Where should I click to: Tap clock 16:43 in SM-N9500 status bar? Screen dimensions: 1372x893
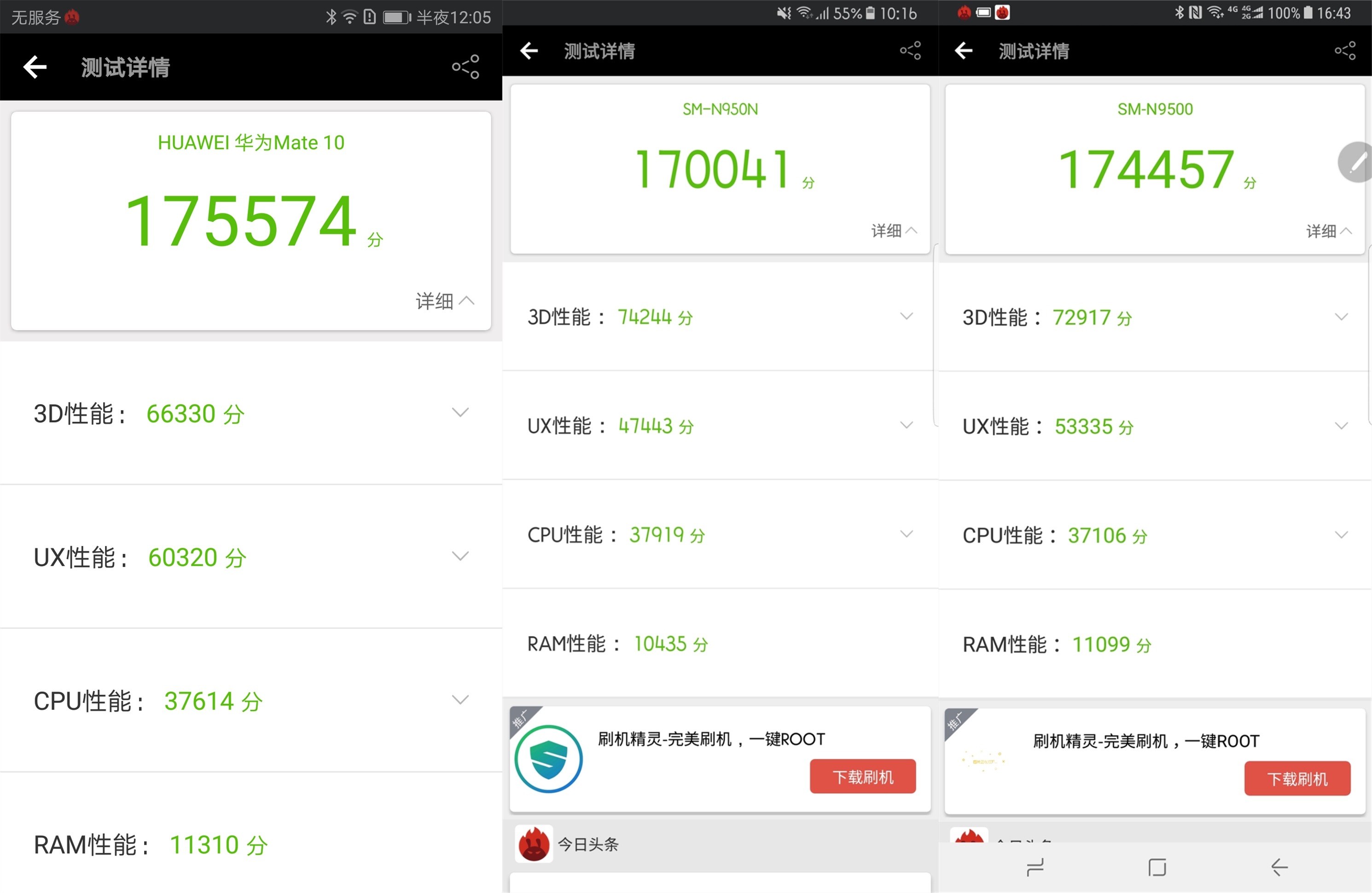click(1333, 13)
